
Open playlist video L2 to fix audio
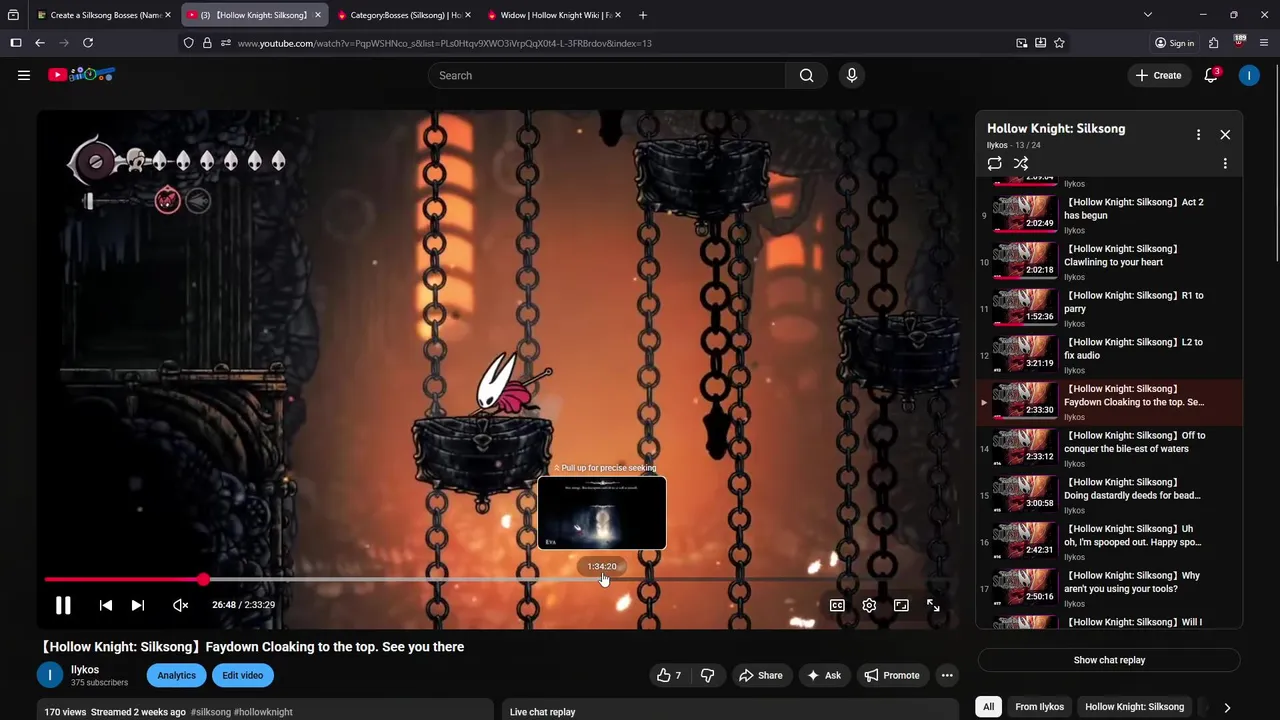(x=1109, y=355)
